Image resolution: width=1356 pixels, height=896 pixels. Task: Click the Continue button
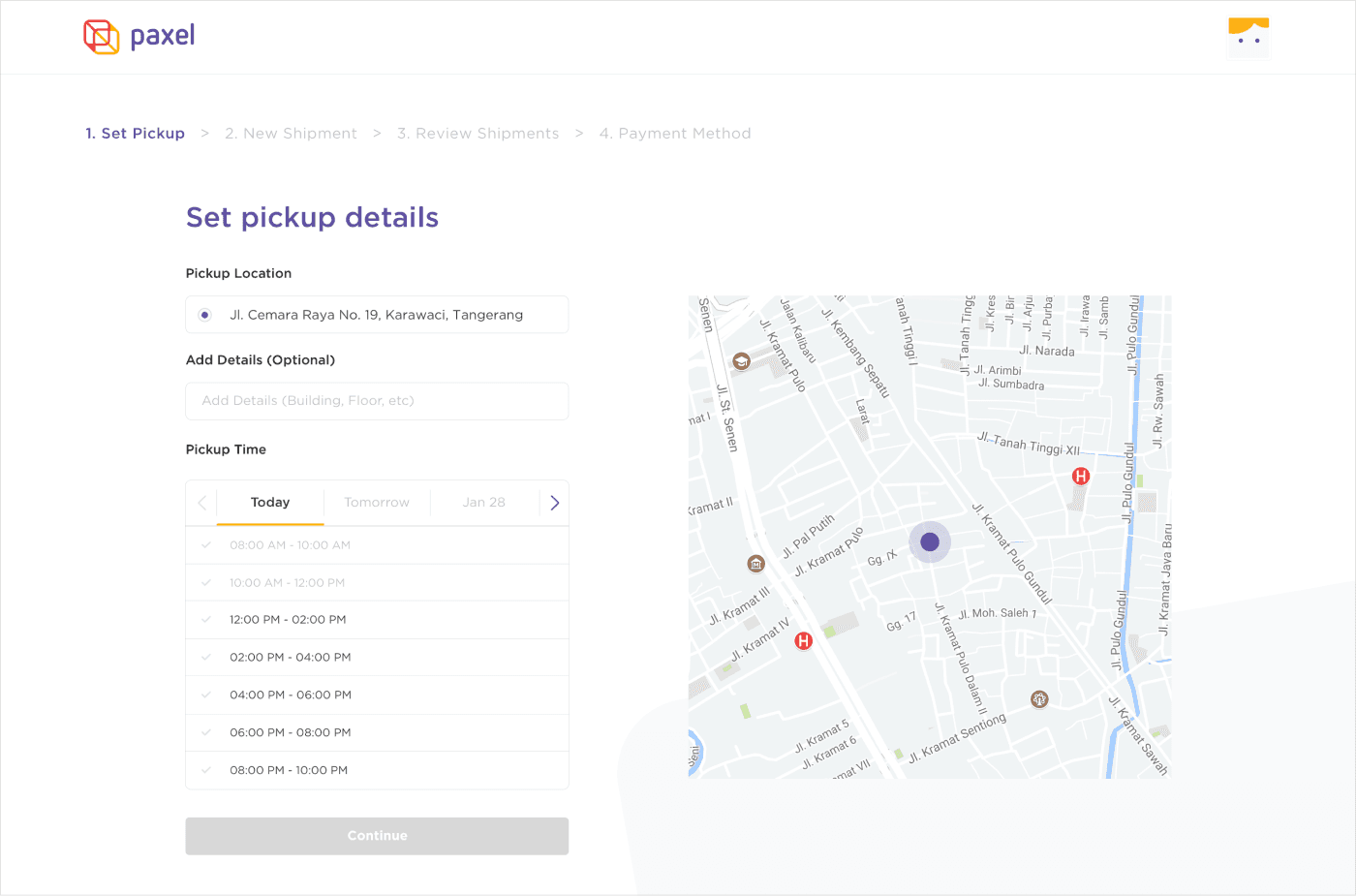tap(377, 836)
